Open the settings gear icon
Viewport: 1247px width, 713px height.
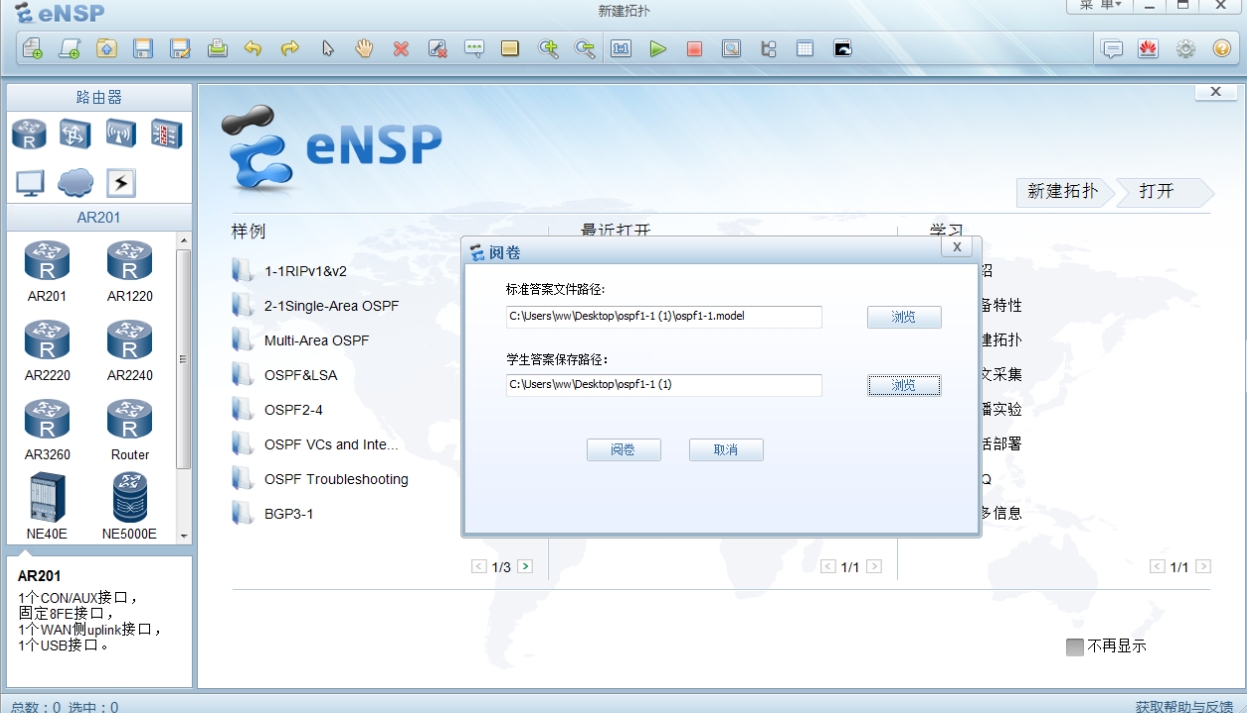pyautogui.click(x=1185, y=48)
